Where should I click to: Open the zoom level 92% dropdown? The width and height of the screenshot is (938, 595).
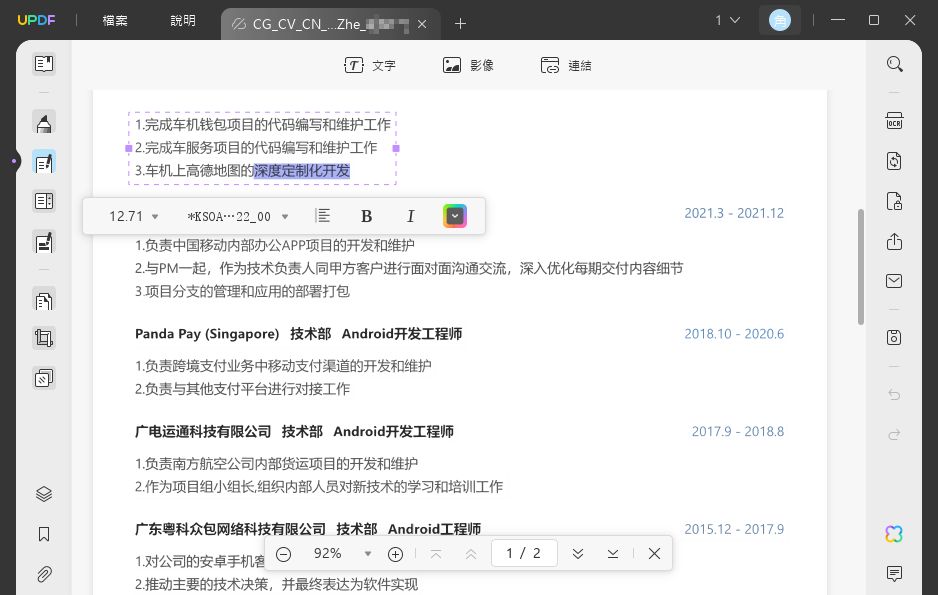click(342, 554)
